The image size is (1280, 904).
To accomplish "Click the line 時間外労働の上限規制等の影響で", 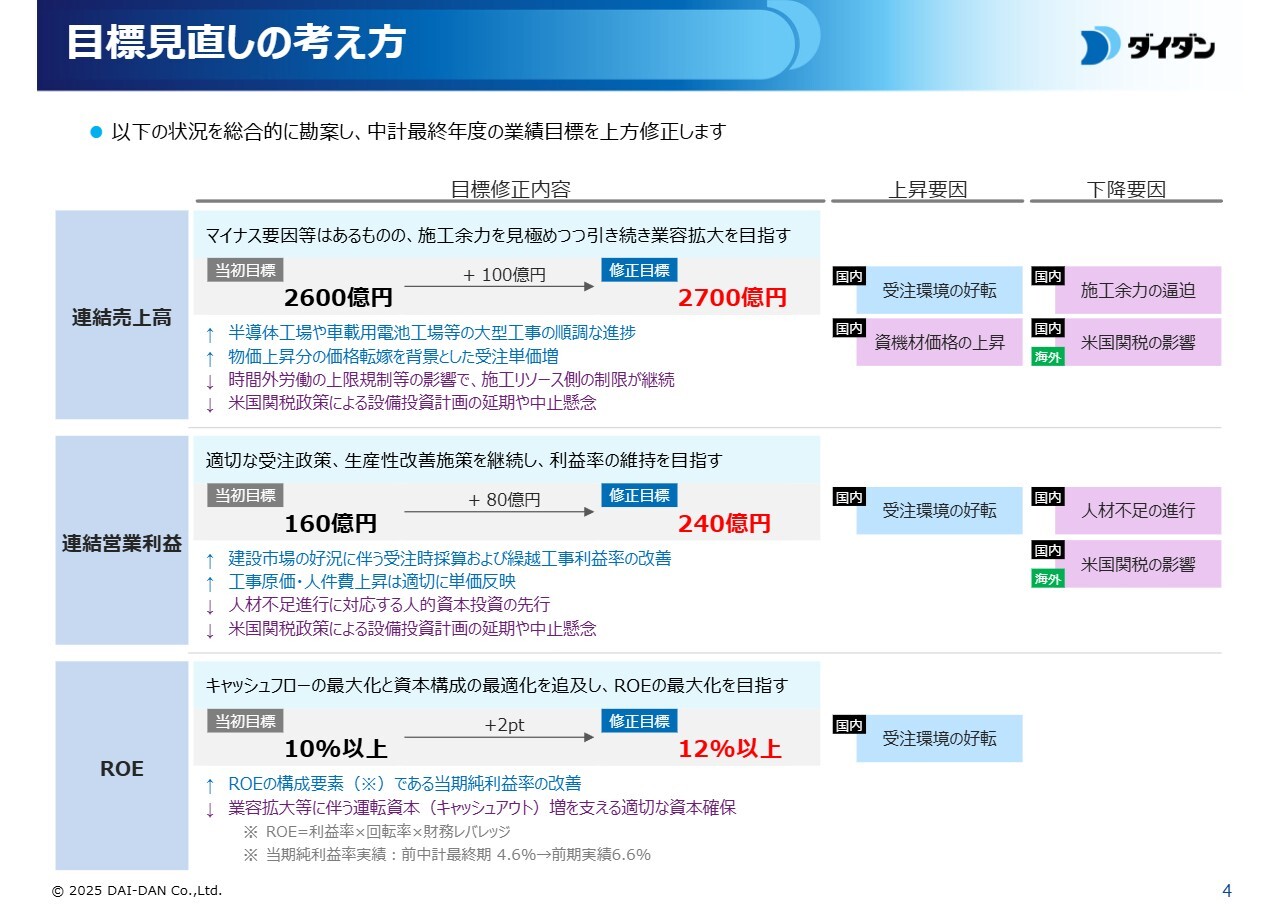I will tap(451, 380).
